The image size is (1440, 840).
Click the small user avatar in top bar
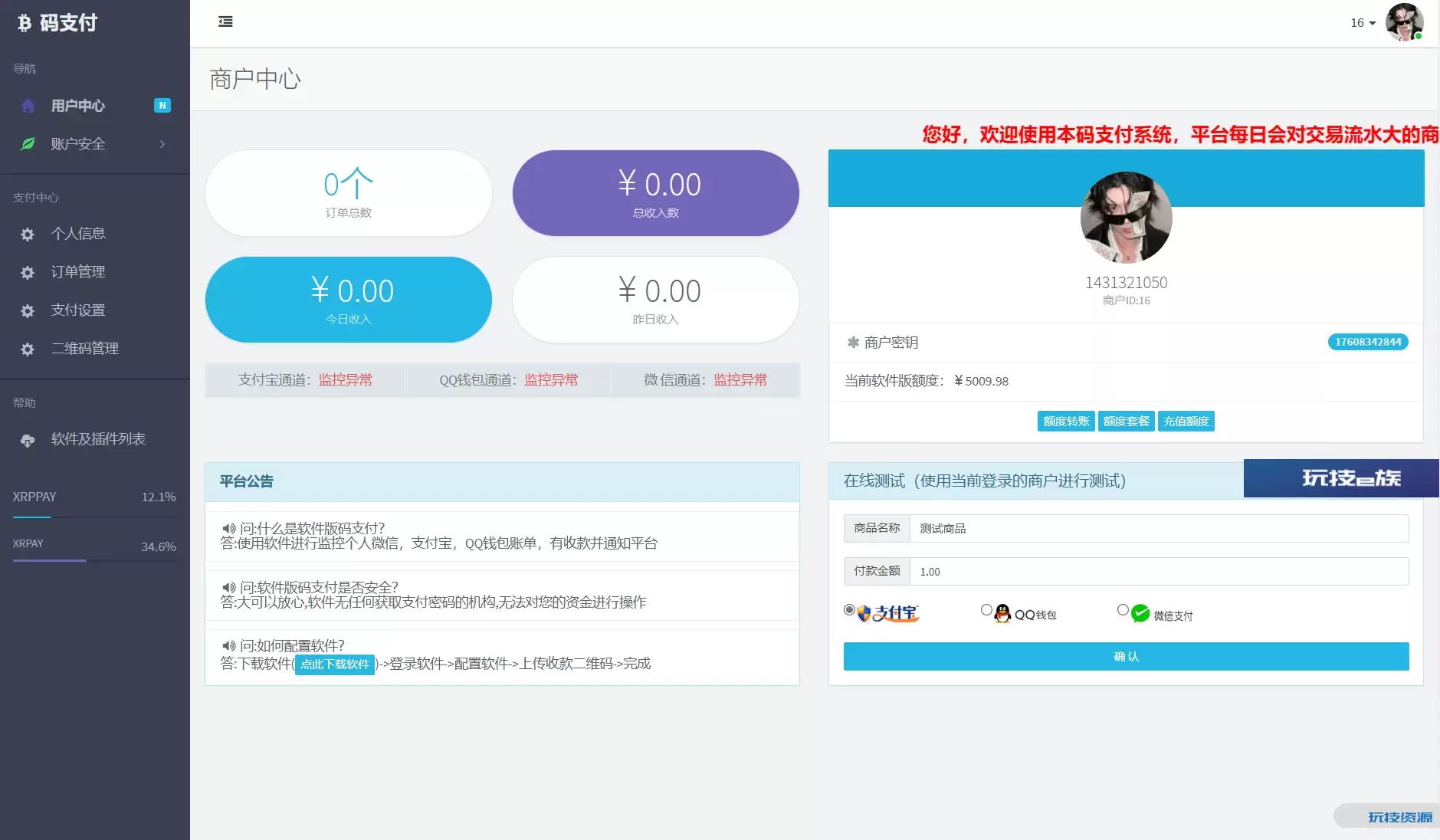click(x=1405, y=22)
